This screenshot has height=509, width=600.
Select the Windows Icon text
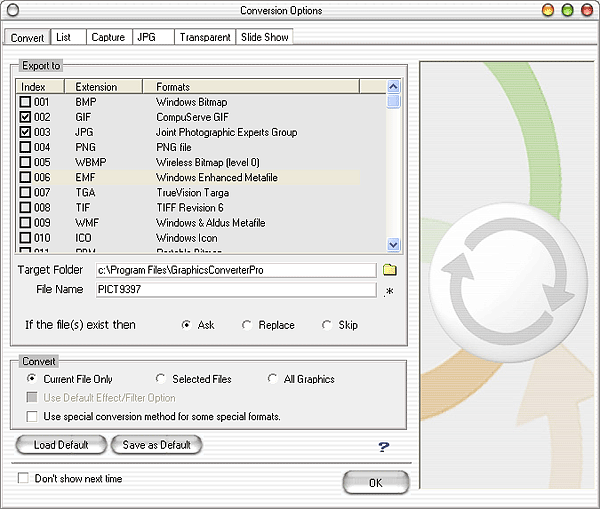click(x=187, y=238)
